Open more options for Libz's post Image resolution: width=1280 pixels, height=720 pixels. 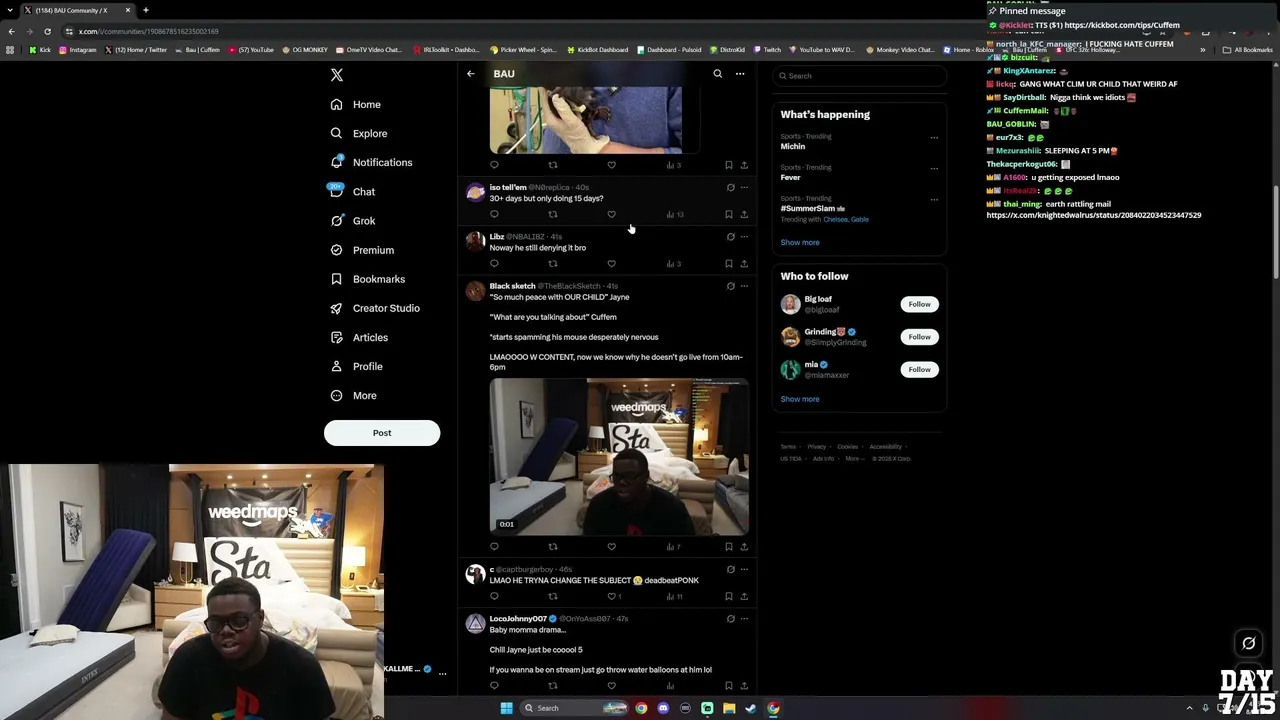click(x=744, y=237)
